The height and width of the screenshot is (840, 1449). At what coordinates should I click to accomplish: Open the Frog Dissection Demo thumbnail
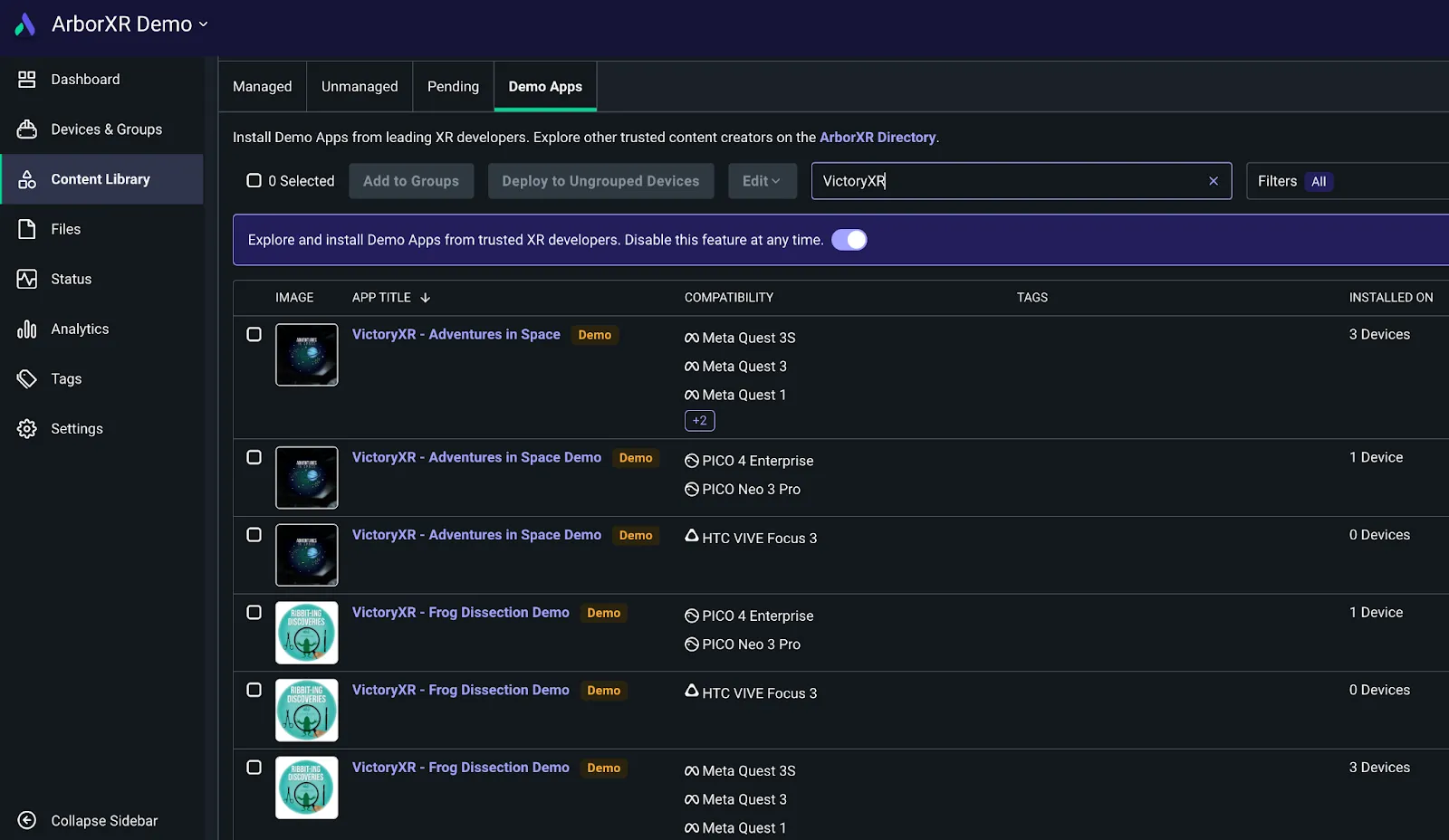click(x=306, y=632)
